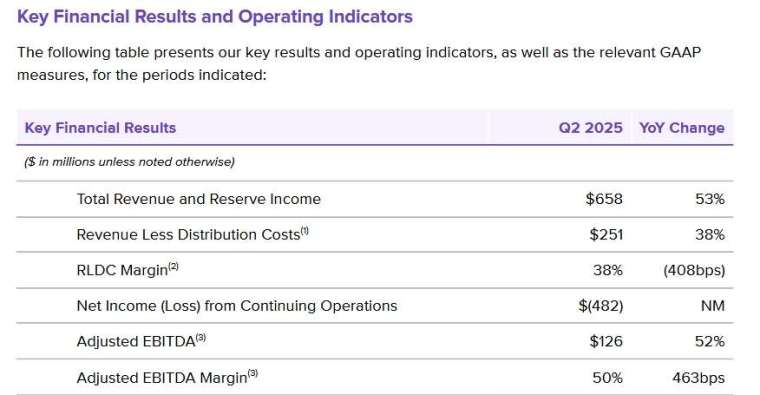Screen dimensions: 760x395
Task: Click Total Revenue and Reserve Income label
Action: 199,199
